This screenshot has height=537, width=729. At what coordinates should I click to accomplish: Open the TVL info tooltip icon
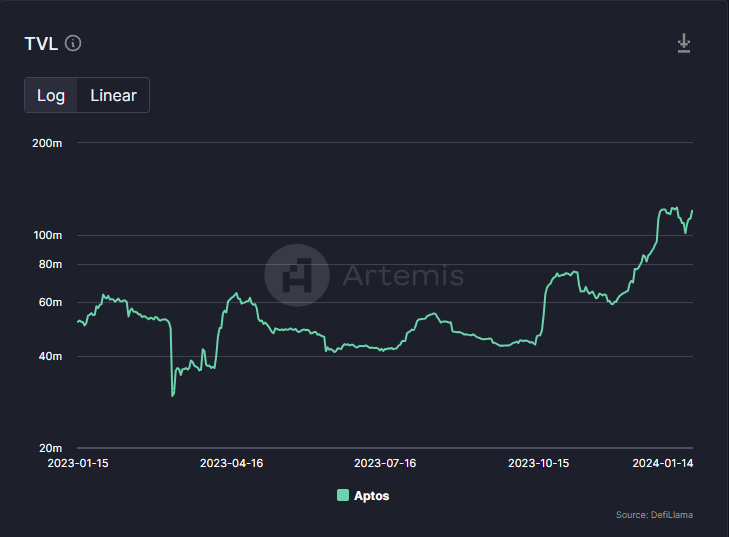pyautogui.click(x=73, y=43)
